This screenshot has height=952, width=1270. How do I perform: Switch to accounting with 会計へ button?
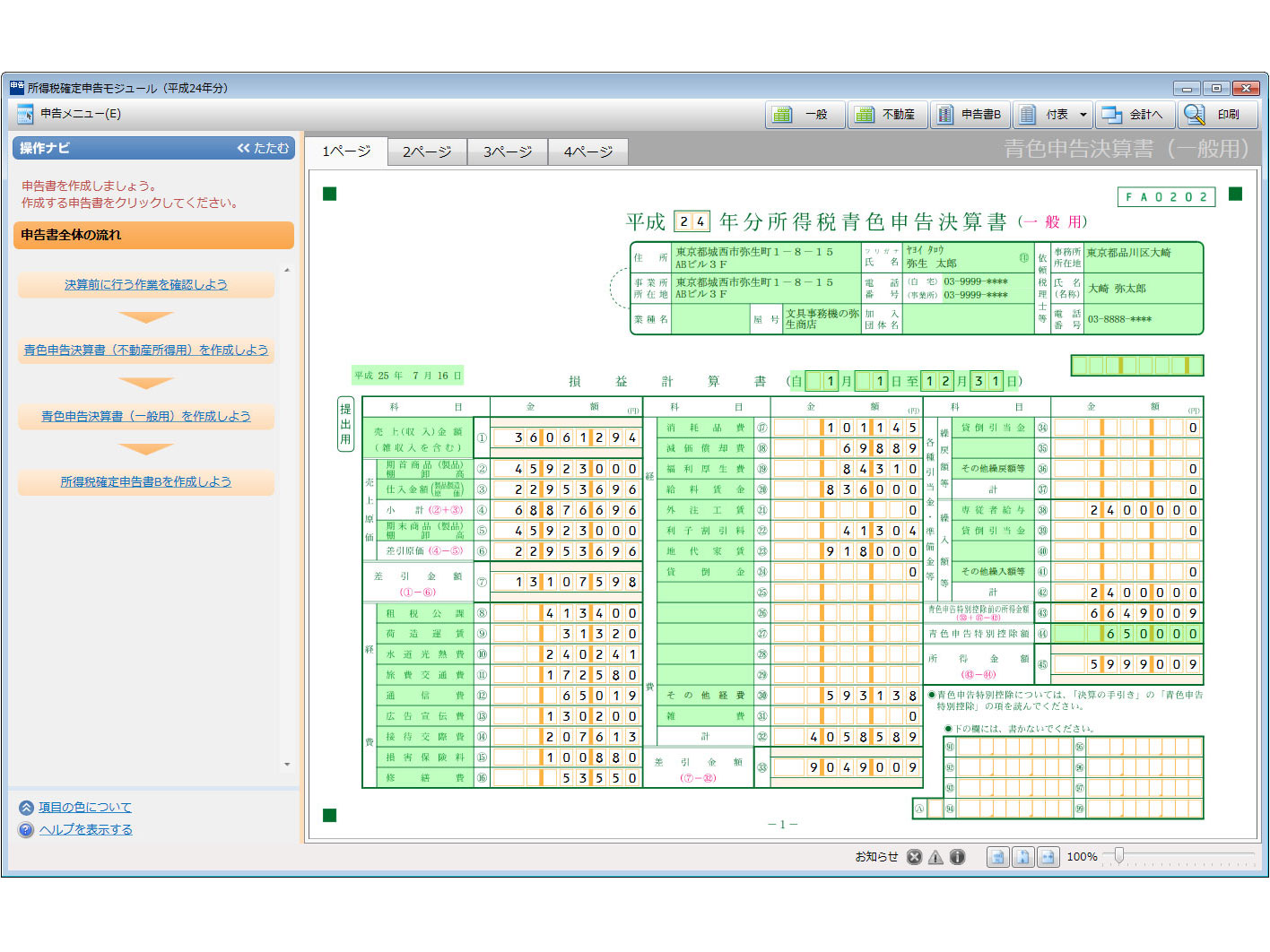pos(1134,115)
